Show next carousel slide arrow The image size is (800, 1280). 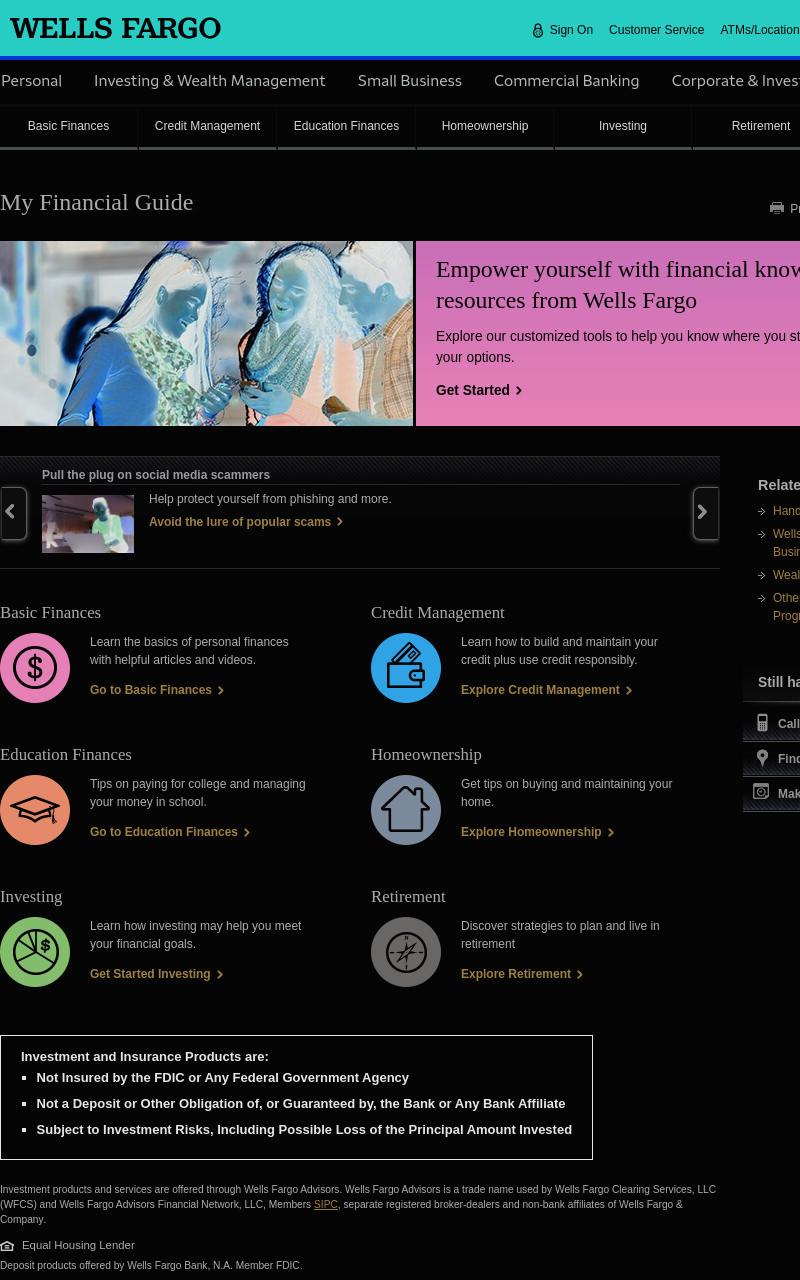[706, 513]
